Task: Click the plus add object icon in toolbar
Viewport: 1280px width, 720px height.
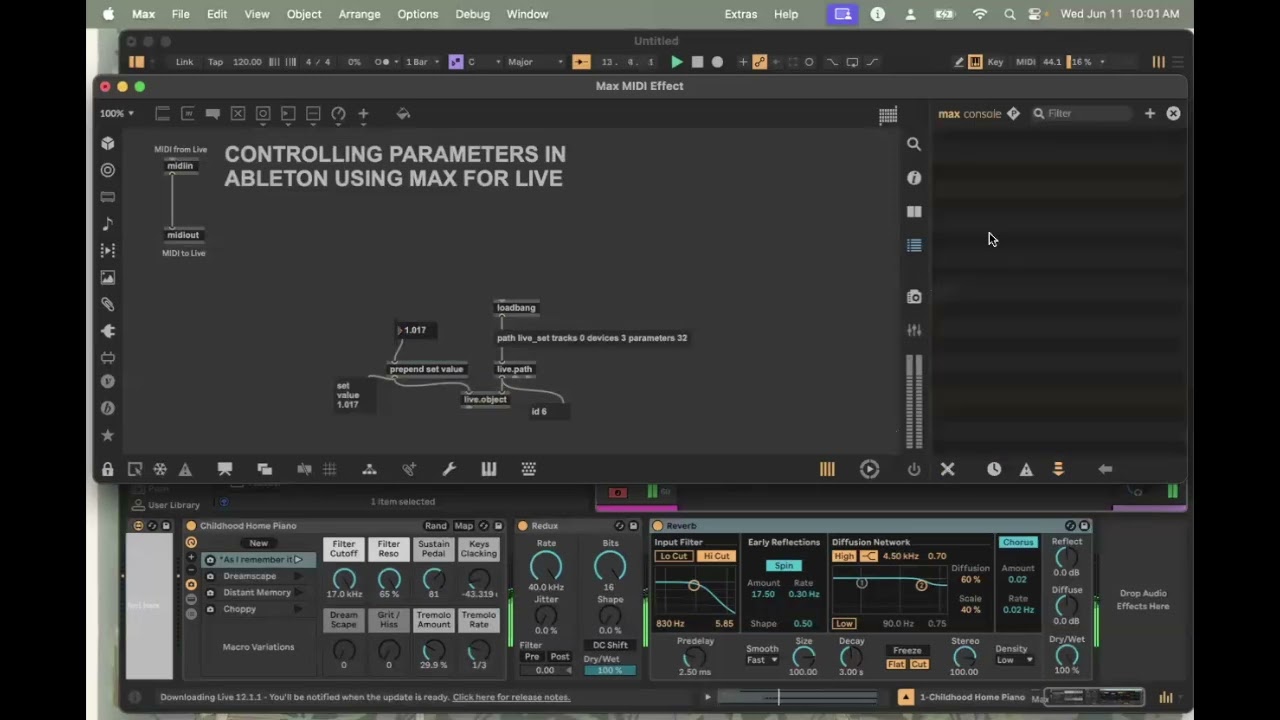Action: coord(363,114)
